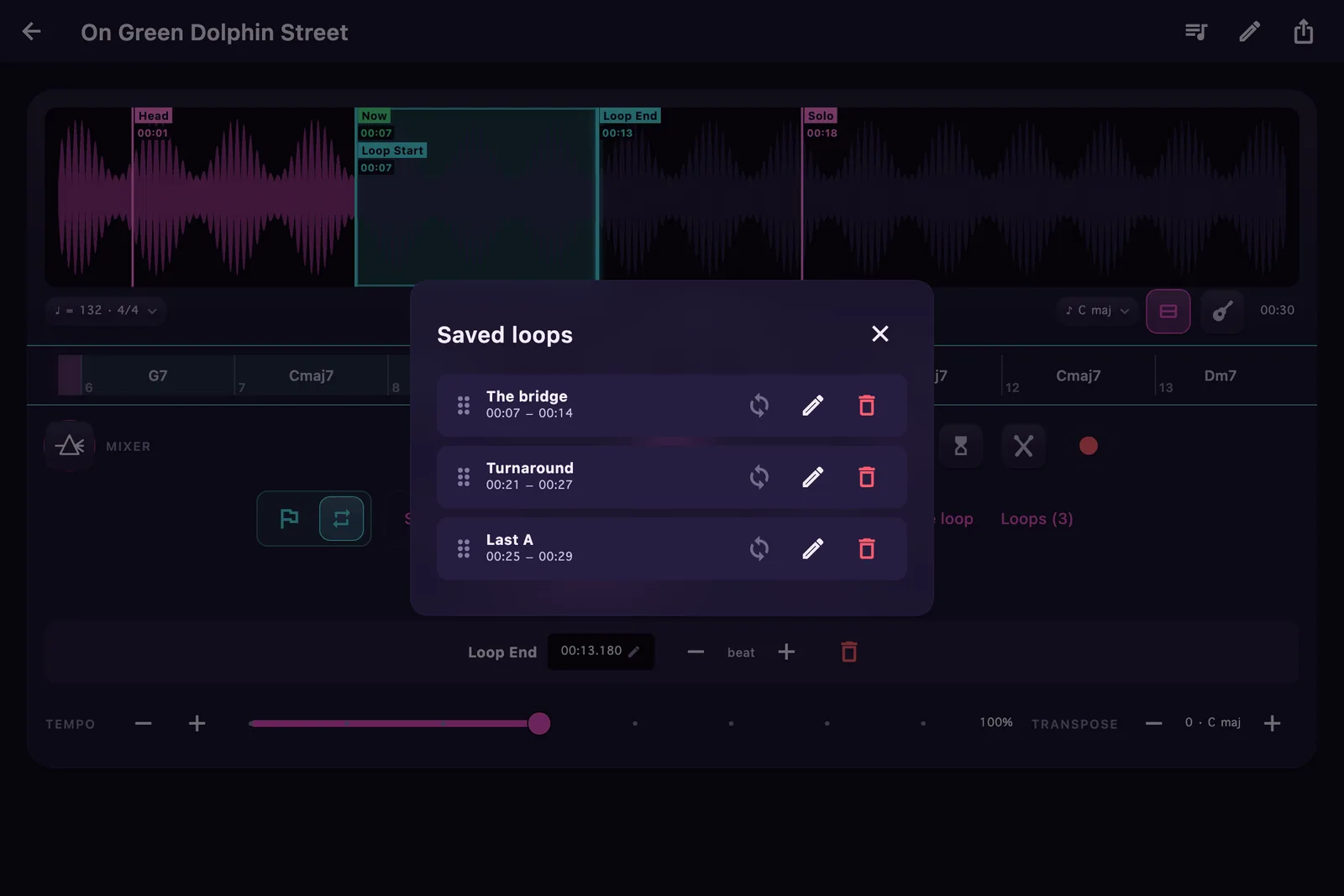This screenshot has height=896, width=1344.
Task: Click the crossed-tools button
Action: pyautogui.click(x=1023, y=446)
